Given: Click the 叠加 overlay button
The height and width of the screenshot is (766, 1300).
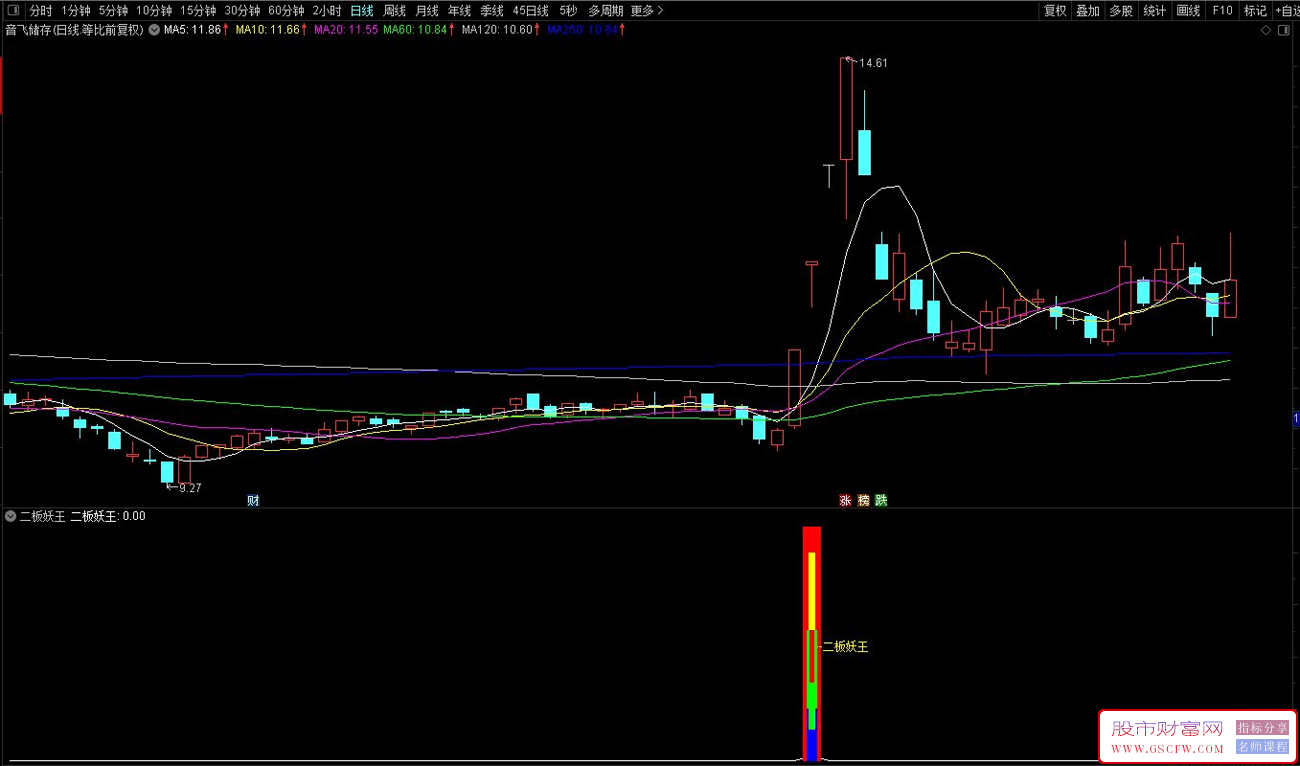Looking at the screenshot, I should pos(1088,10).
